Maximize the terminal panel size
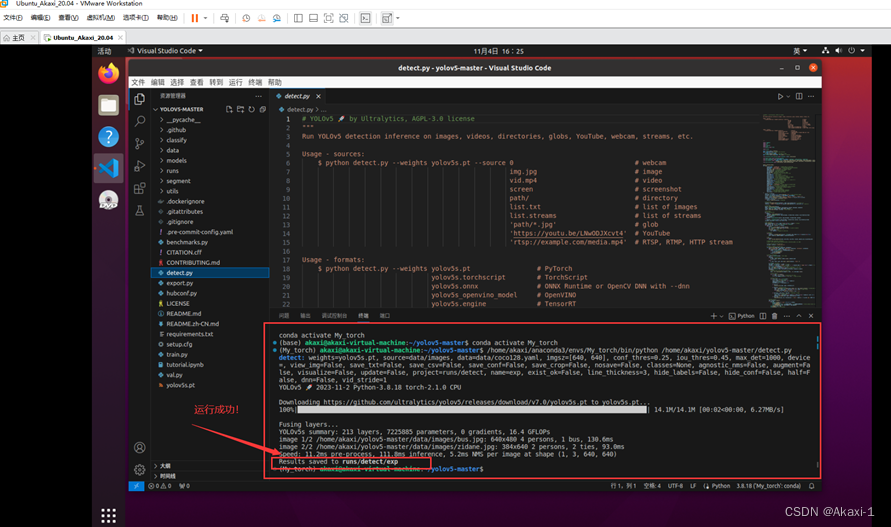 pyautogui.click(x=799, y=316)
